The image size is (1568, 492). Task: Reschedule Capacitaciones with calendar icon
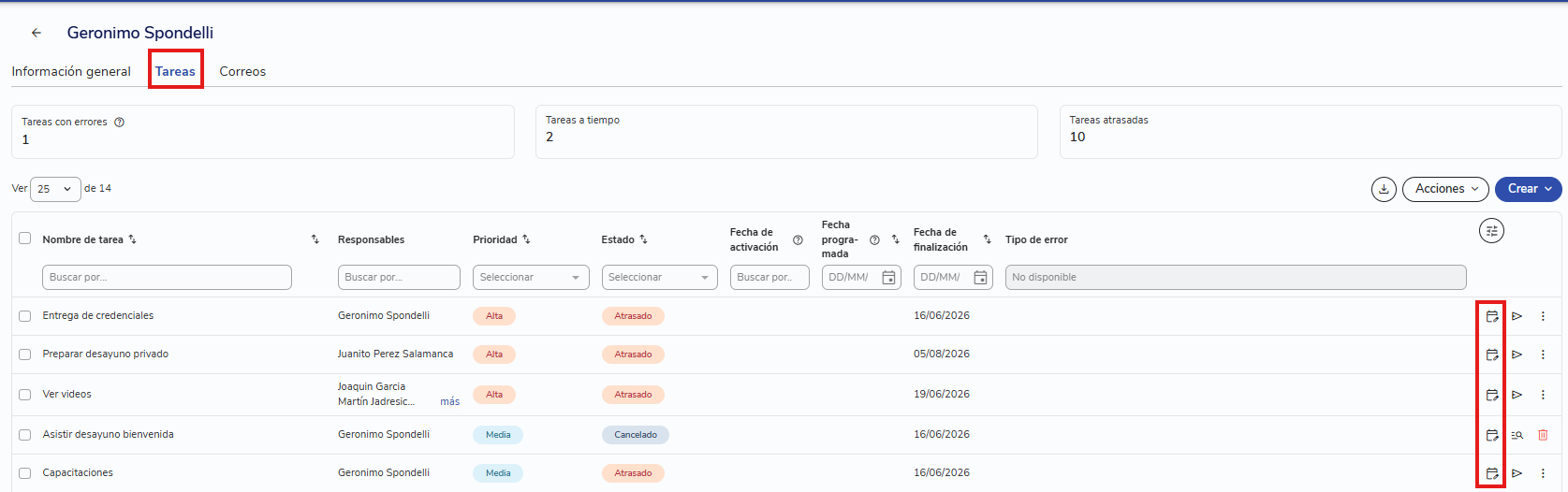coord(1492,473)
